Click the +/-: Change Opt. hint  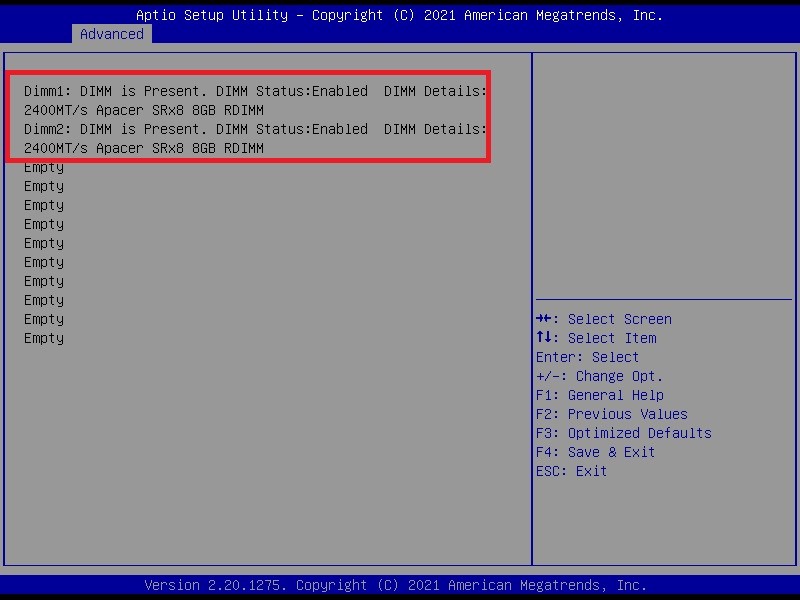[599, 376]
